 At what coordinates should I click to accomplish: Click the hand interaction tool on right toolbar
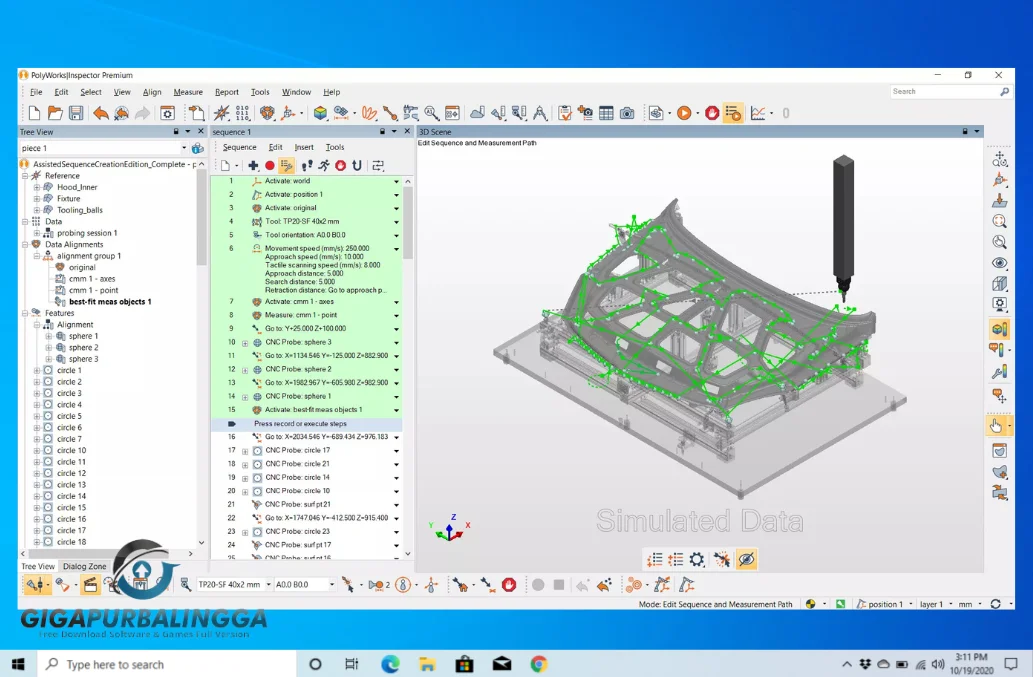click(x=996, y=426)
